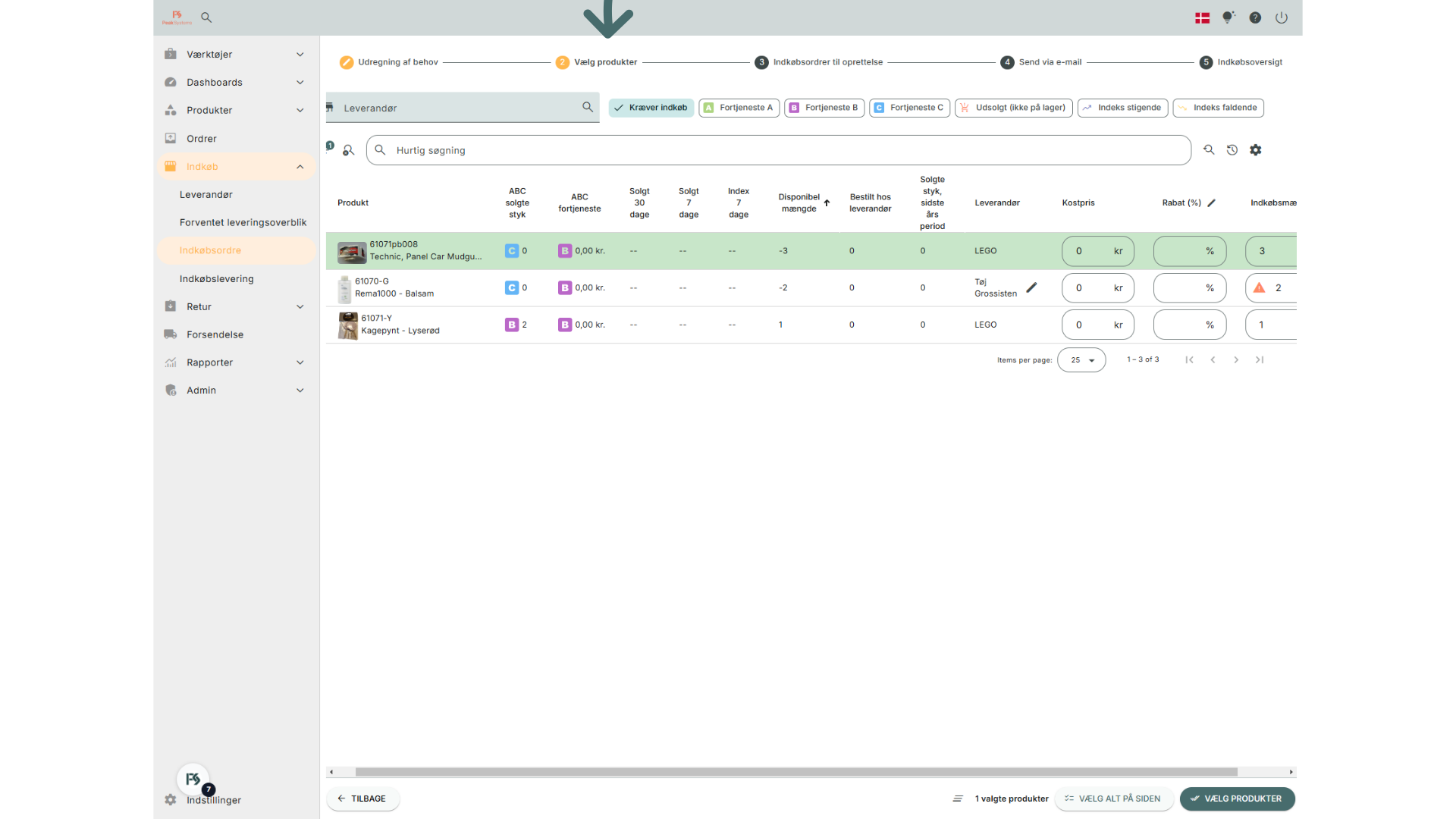This screenshot has height=819, width=1456.
Task: Open Indstillinger gear in sidebar
Action: click(x=171, y=800)
